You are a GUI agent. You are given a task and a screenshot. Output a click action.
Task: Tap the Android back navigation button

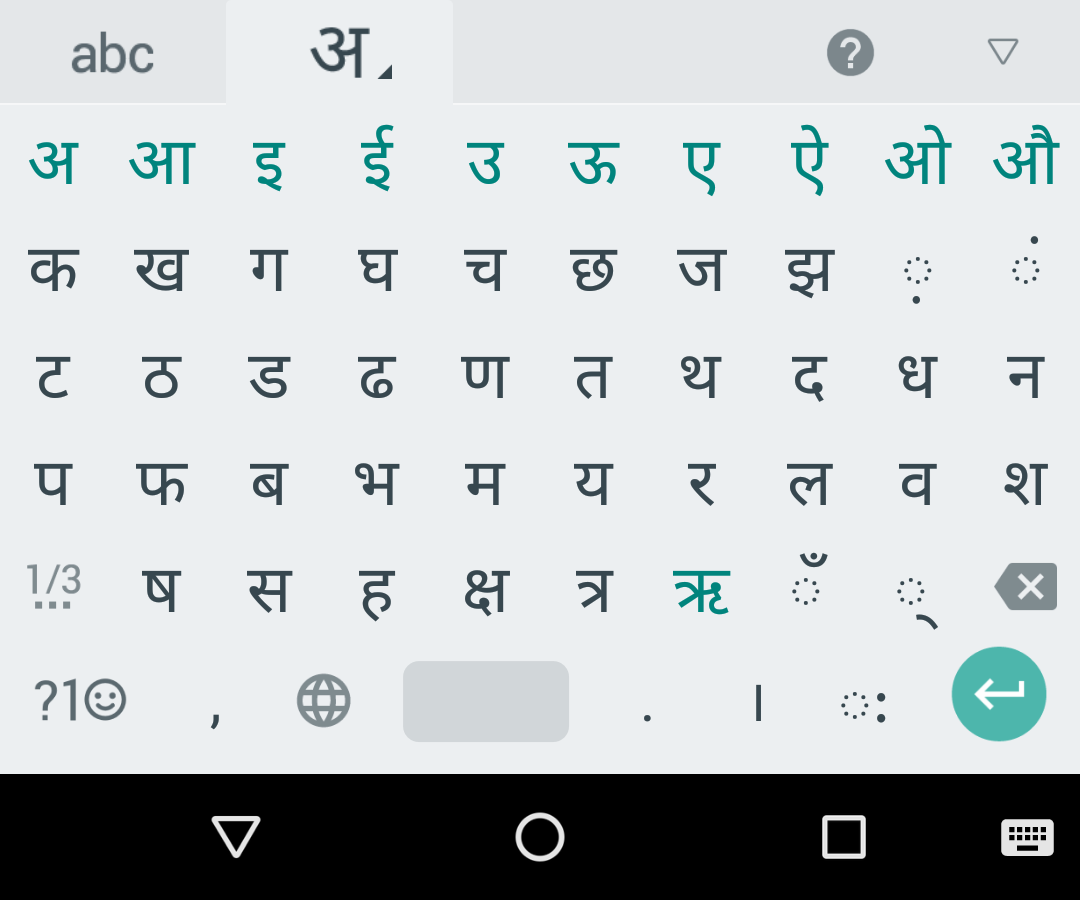236,836
